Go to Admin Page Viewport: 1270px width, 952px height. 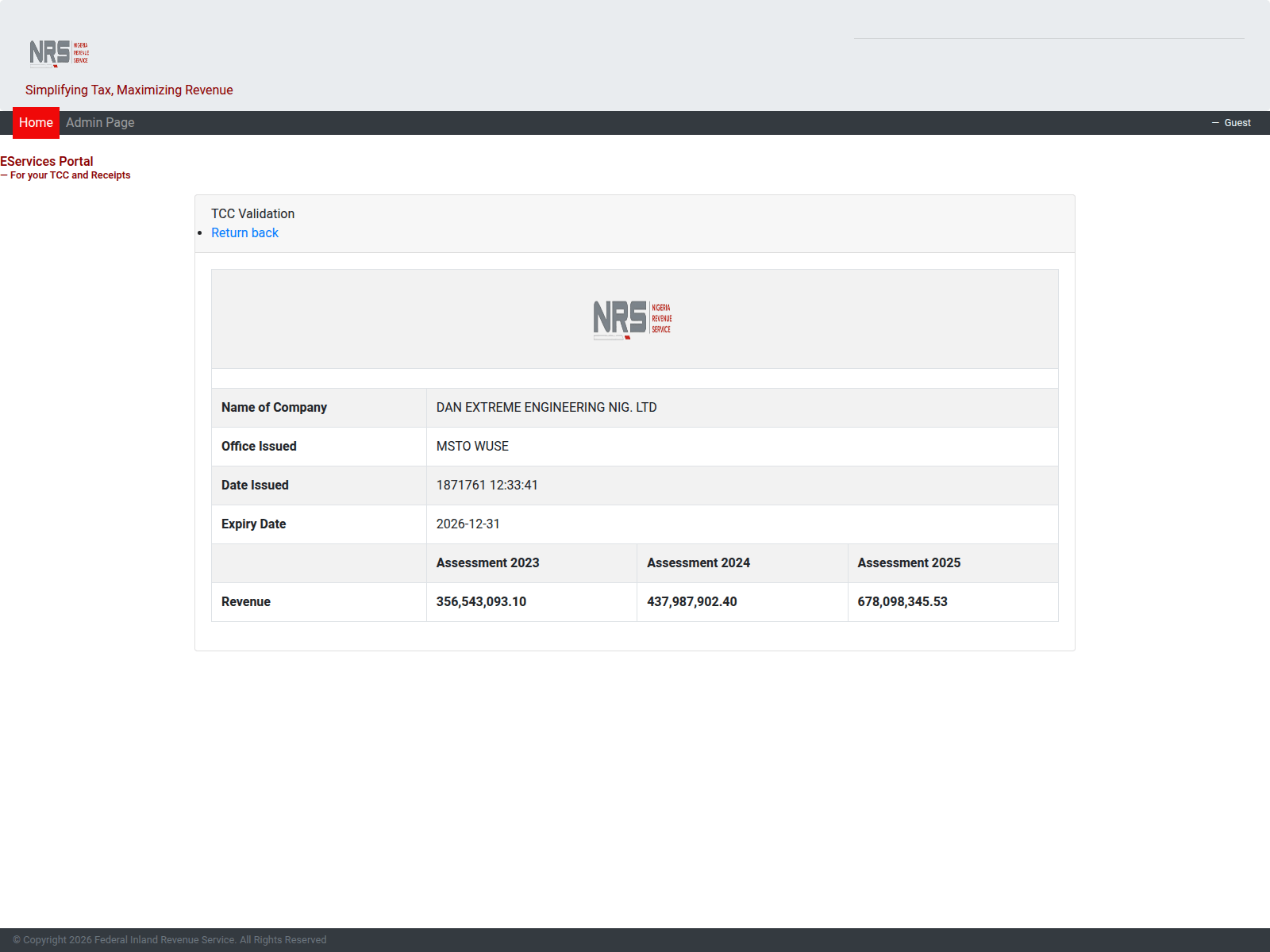point(100,123)
